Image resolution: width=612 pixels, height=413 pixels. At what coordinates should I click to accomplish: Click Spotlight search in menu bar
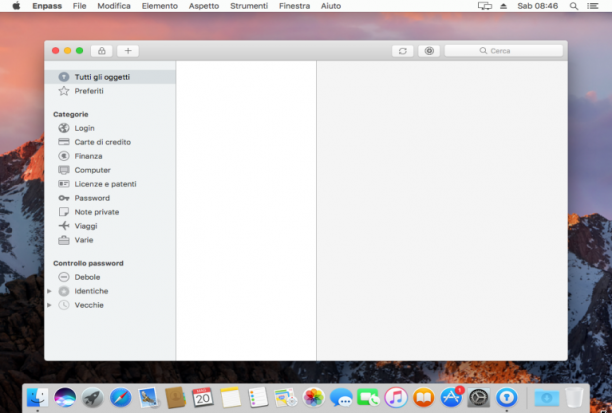coord(573,6)
